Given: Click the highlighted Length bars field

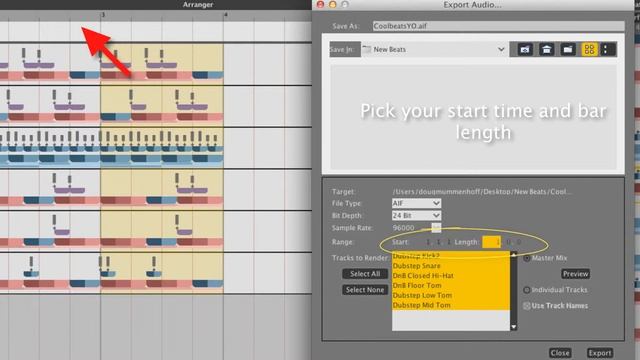Looking at the screenshot, I should click(x=491, y=242).
